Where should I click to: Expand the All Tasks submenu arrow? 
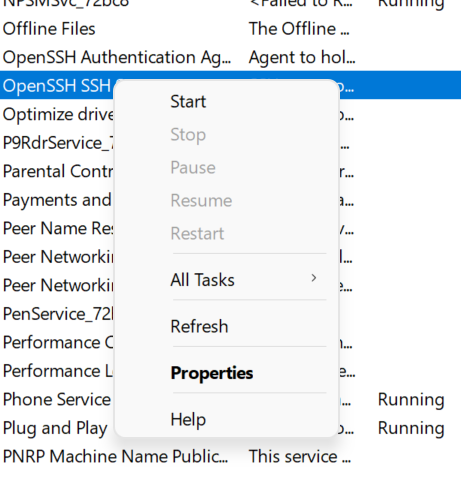313,278
